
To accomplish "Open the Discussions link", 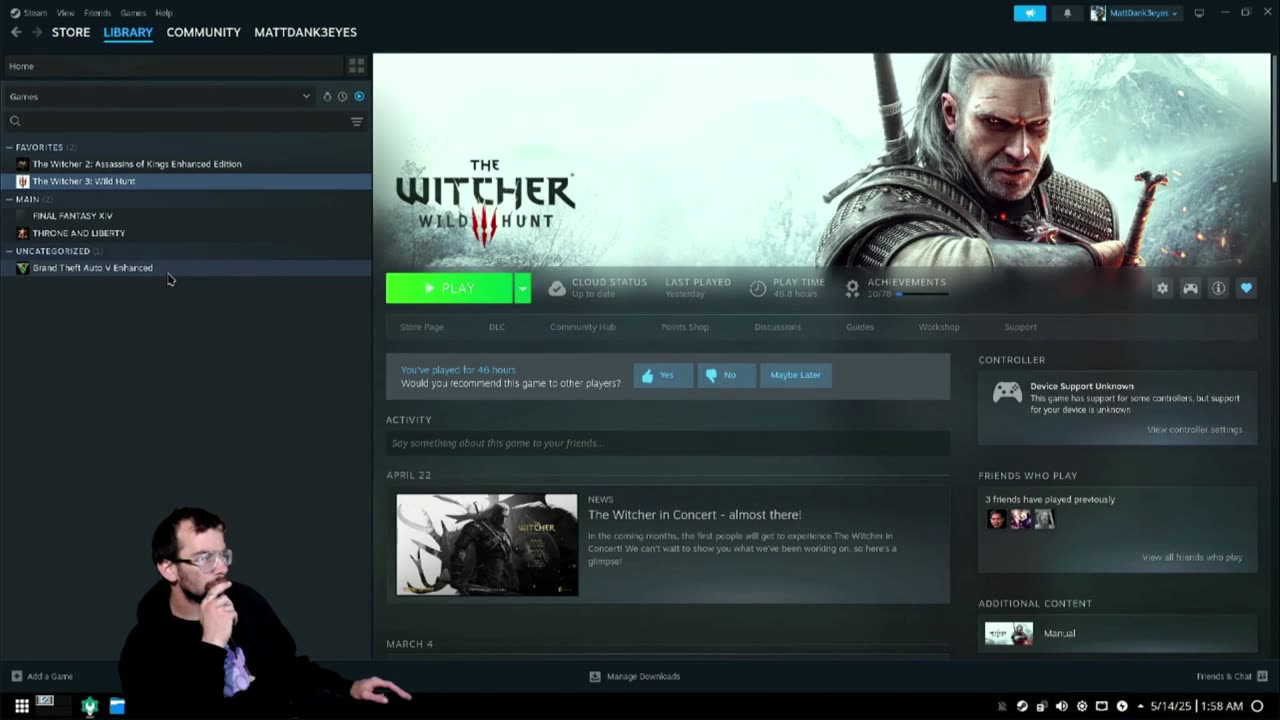I will [777, 327].
